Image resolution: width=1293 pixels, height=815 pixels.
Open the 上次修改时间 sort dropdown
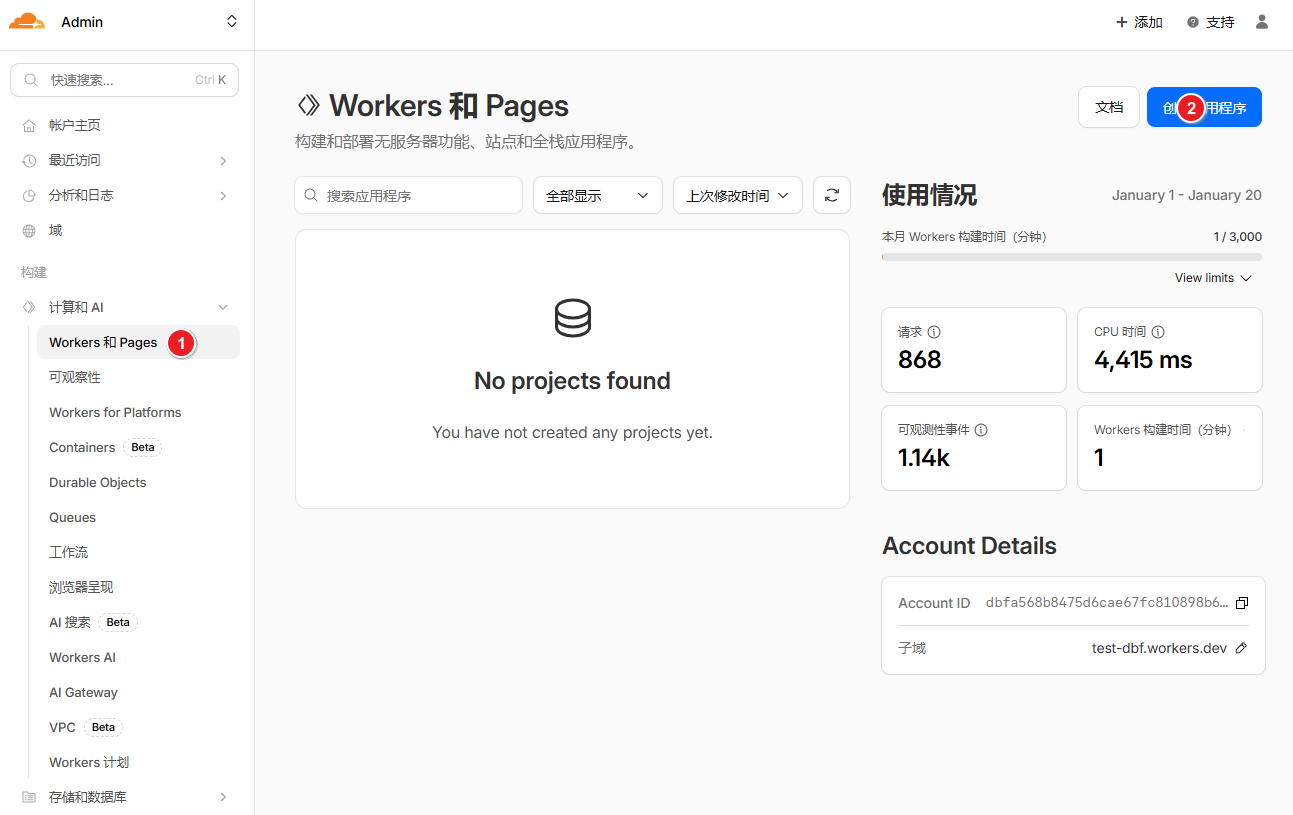[737, 196]
